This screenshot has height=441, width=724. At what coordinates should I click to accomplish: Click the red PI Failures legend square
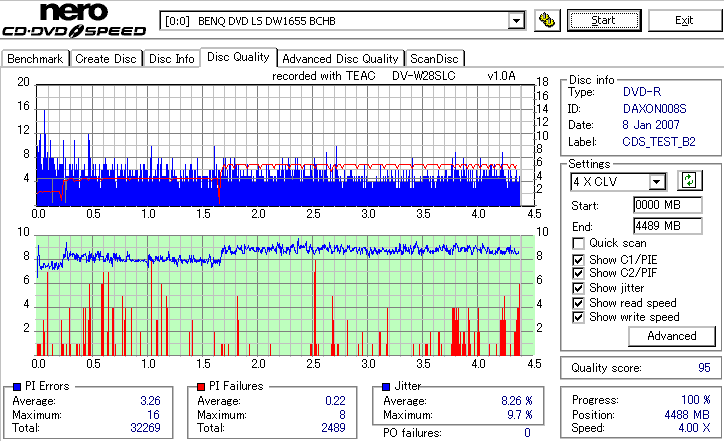pyautogui.click(x=201, y=387)
